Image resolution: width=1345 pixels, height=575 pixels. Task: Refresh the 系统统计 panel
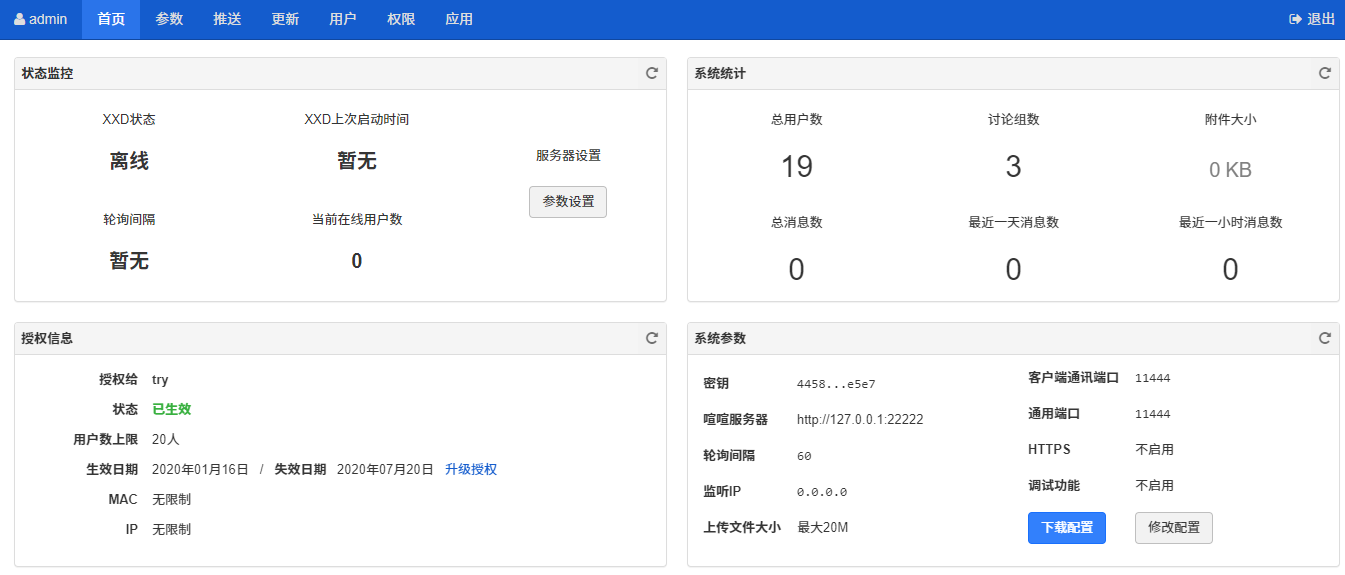1324,73
